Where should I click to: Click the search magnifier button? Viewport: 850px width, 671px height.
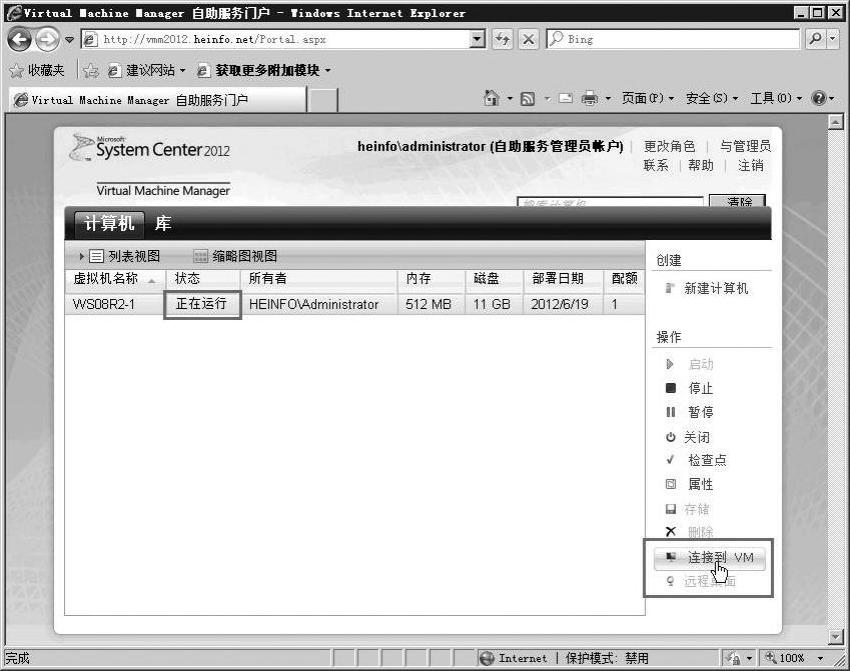(x=815, y=39)
